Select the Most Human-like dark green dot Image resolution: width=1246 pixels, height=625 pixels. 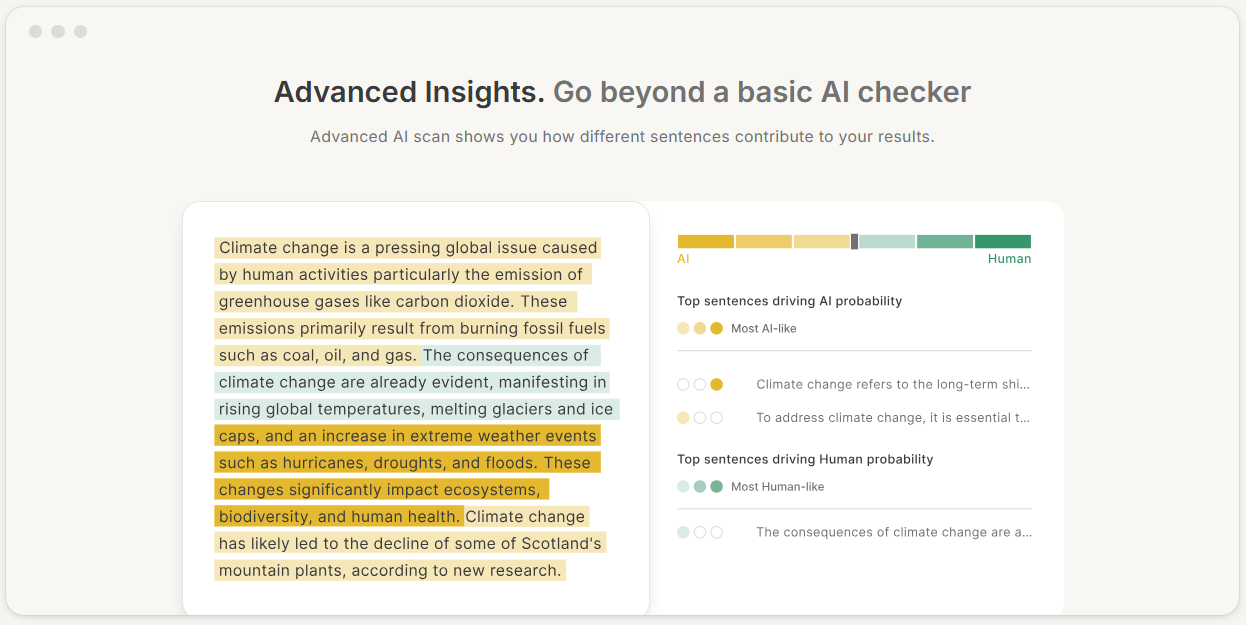(717, 486)
